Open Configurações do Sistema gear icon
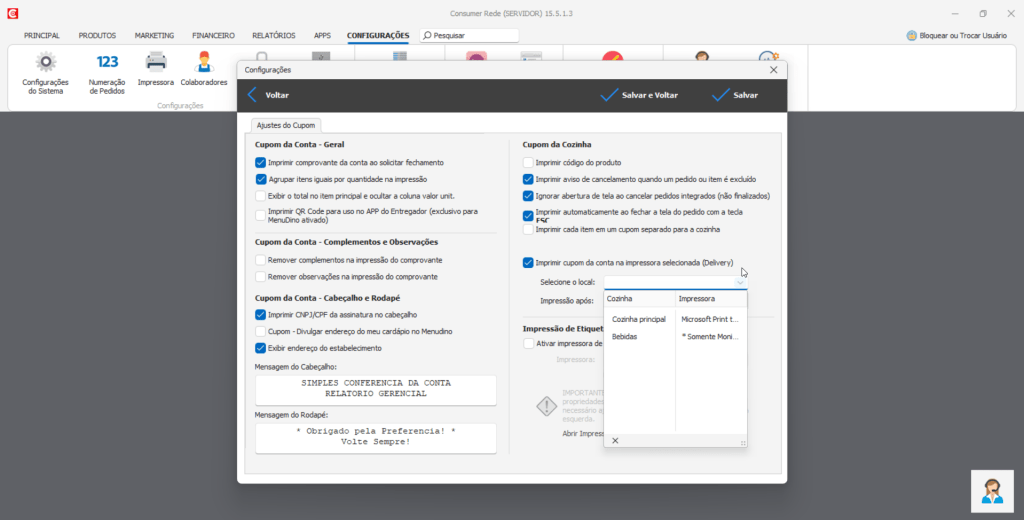Viewport: 1024px width, 520px height. point(45,64)
